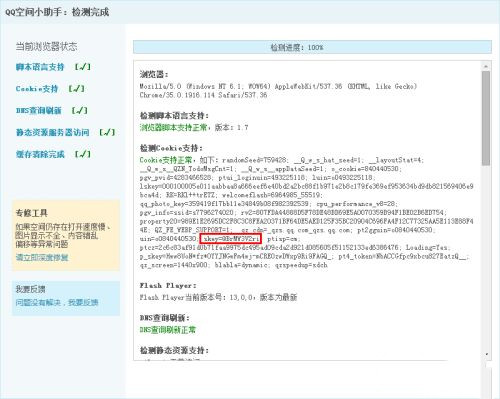Viewport: 500px width, 399px height.
Task: Click the scrollbar down arrow
Action: 486,354
